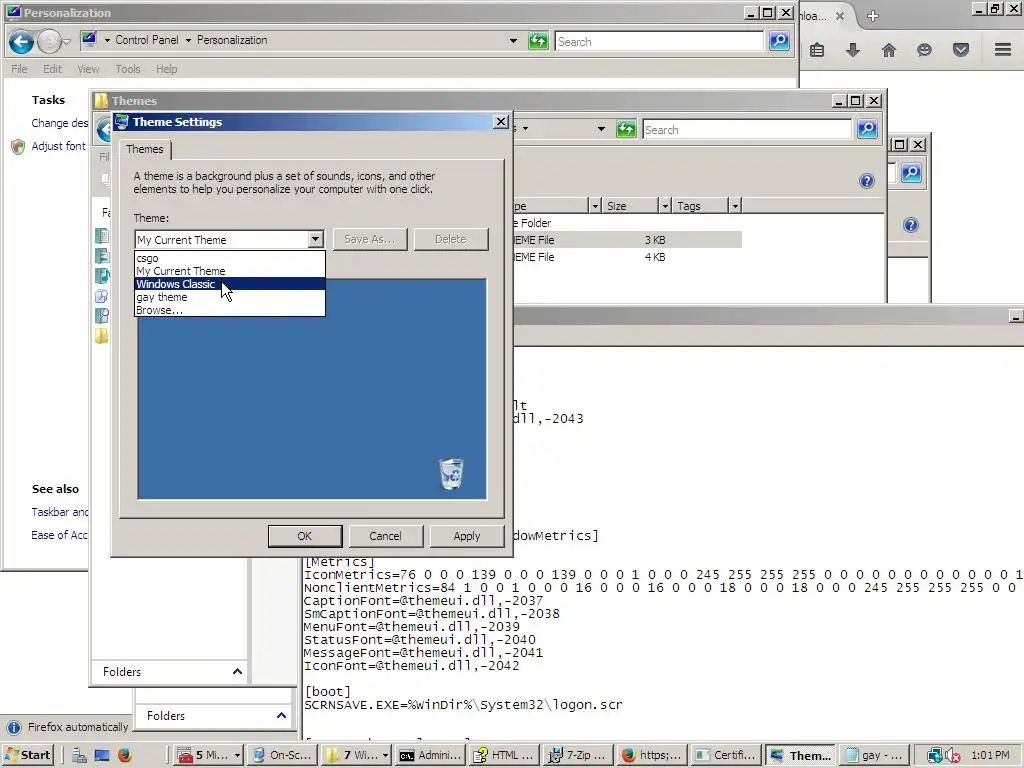
Task: Choose Windows Classic theme
Action: click(x=230, y=284)
